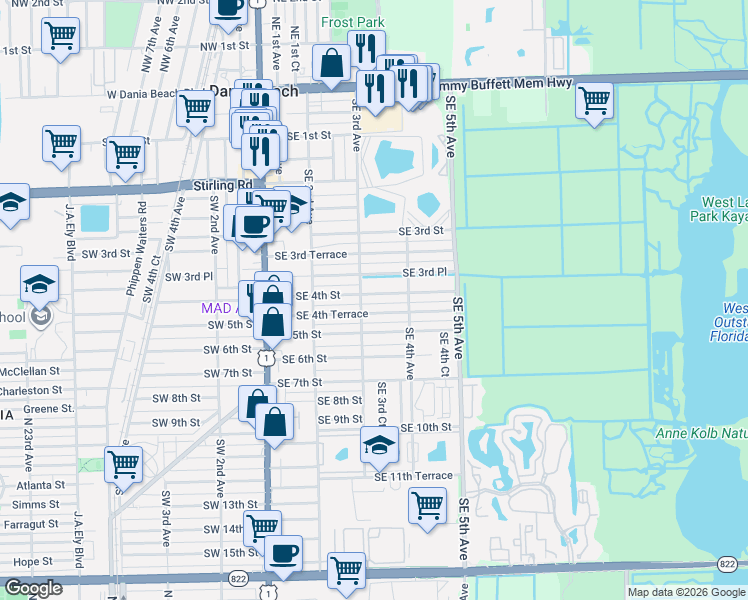Click the Stirling Rd street label
The image size is (748, 600).
[x=223, y=186]
